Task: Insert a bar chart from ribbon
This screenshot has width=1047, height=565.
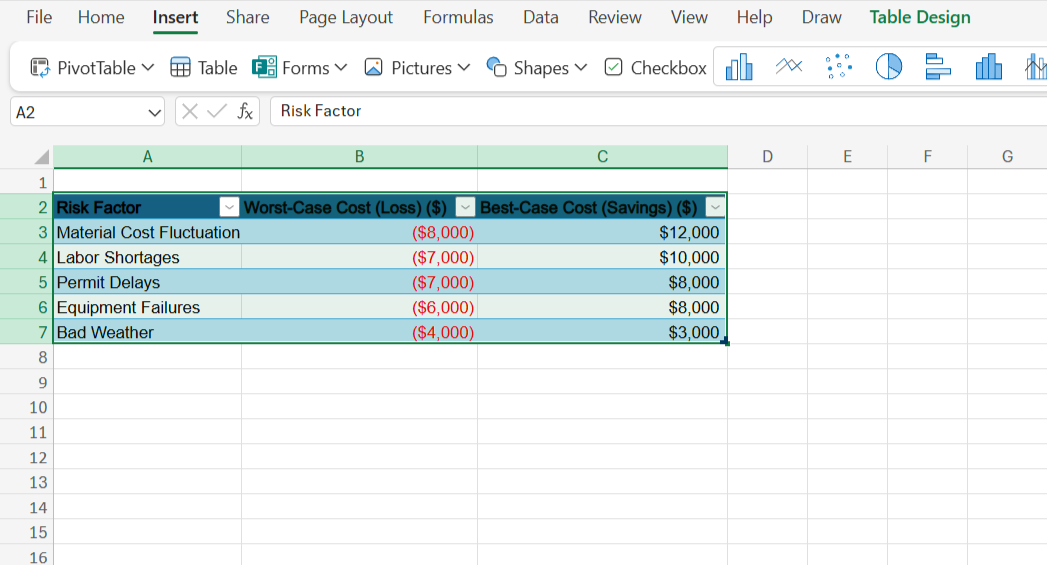Action: coord(938,67)
